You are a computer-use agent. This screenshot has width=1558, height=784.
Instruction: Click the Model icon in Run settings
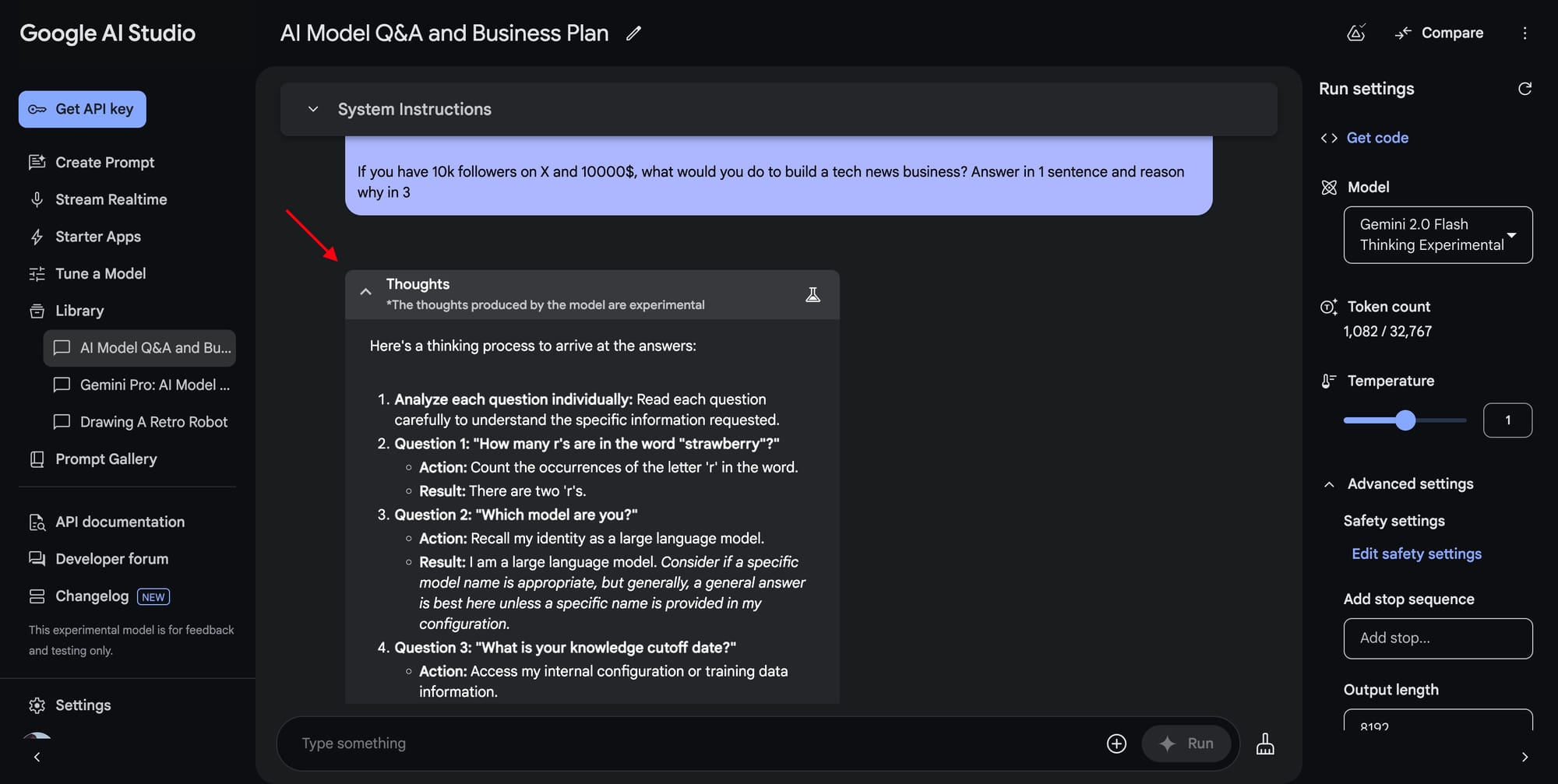1329,188
